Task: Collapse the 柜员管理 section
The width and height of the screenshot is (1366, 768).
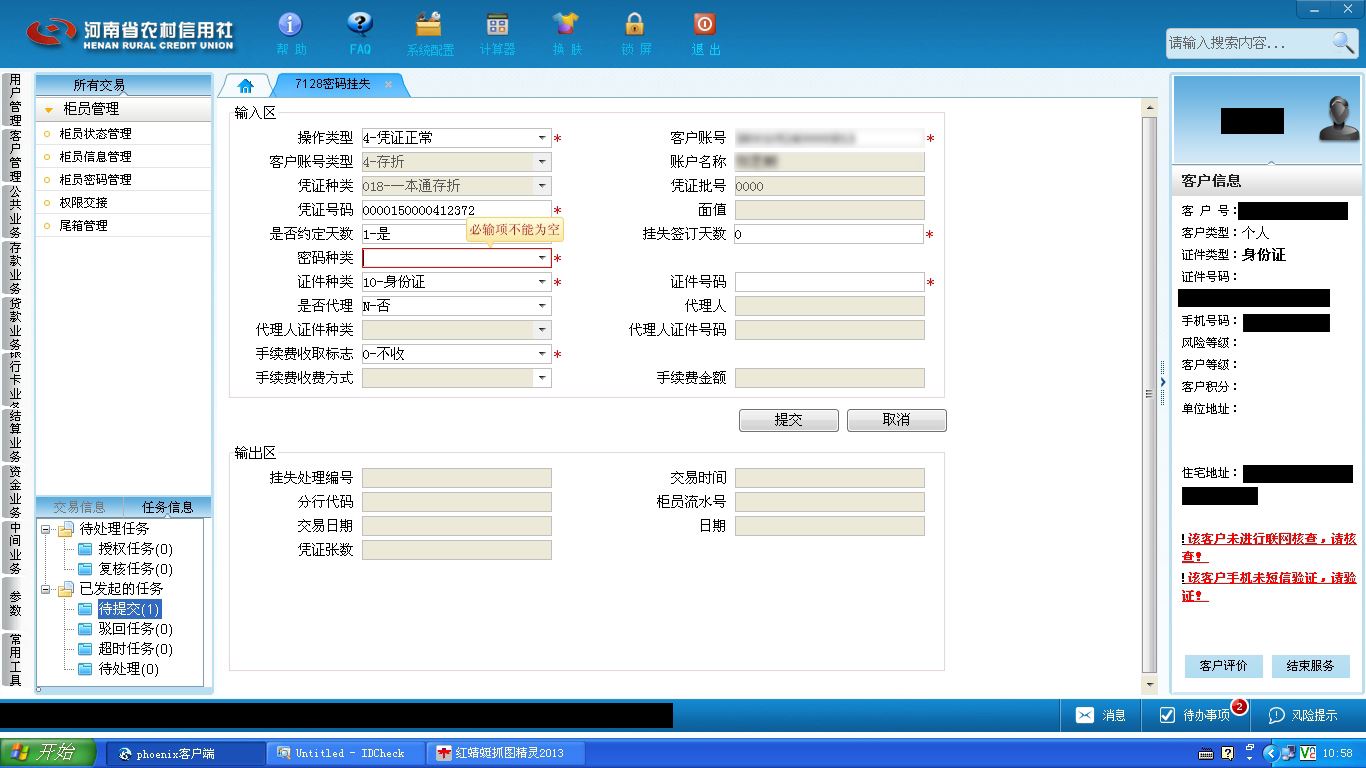Action: click(x=48, y=109)
